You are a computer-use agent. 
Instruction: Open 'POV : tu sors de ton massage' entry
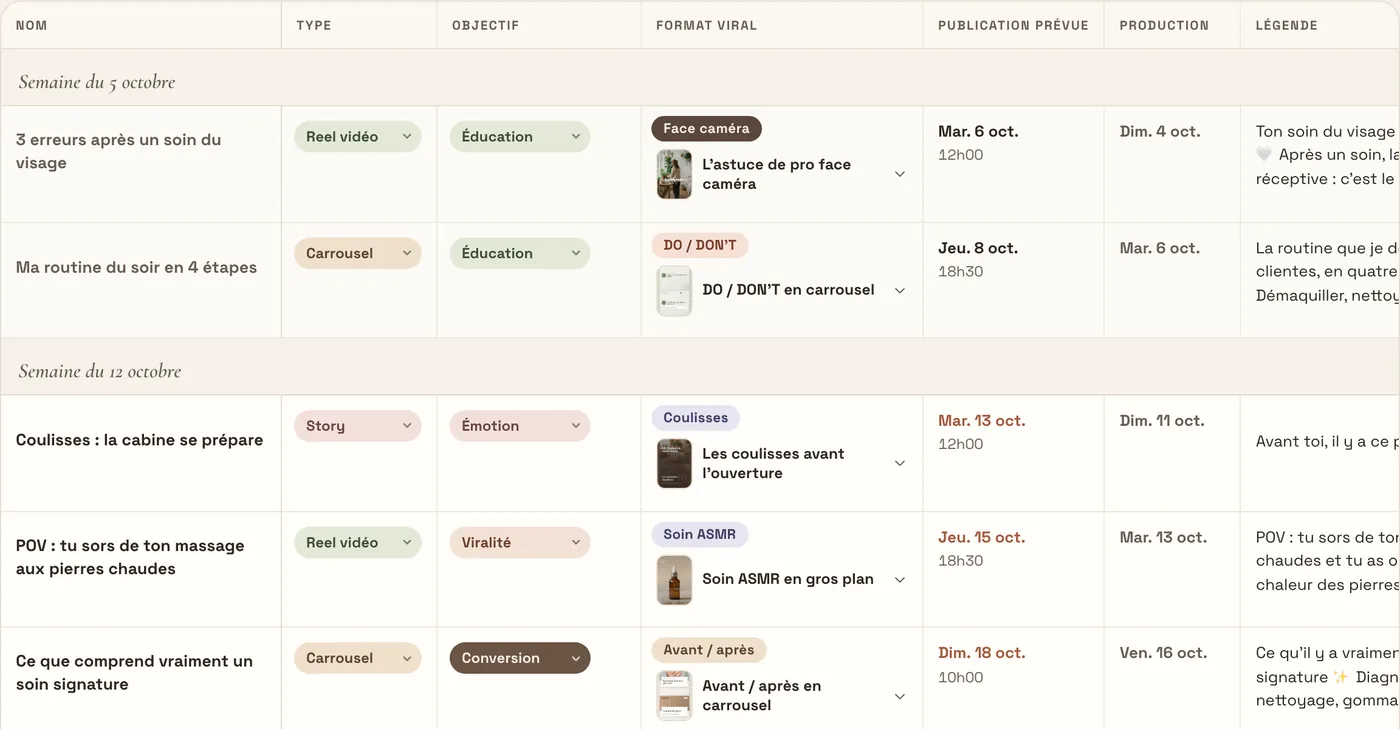point(130,557)
